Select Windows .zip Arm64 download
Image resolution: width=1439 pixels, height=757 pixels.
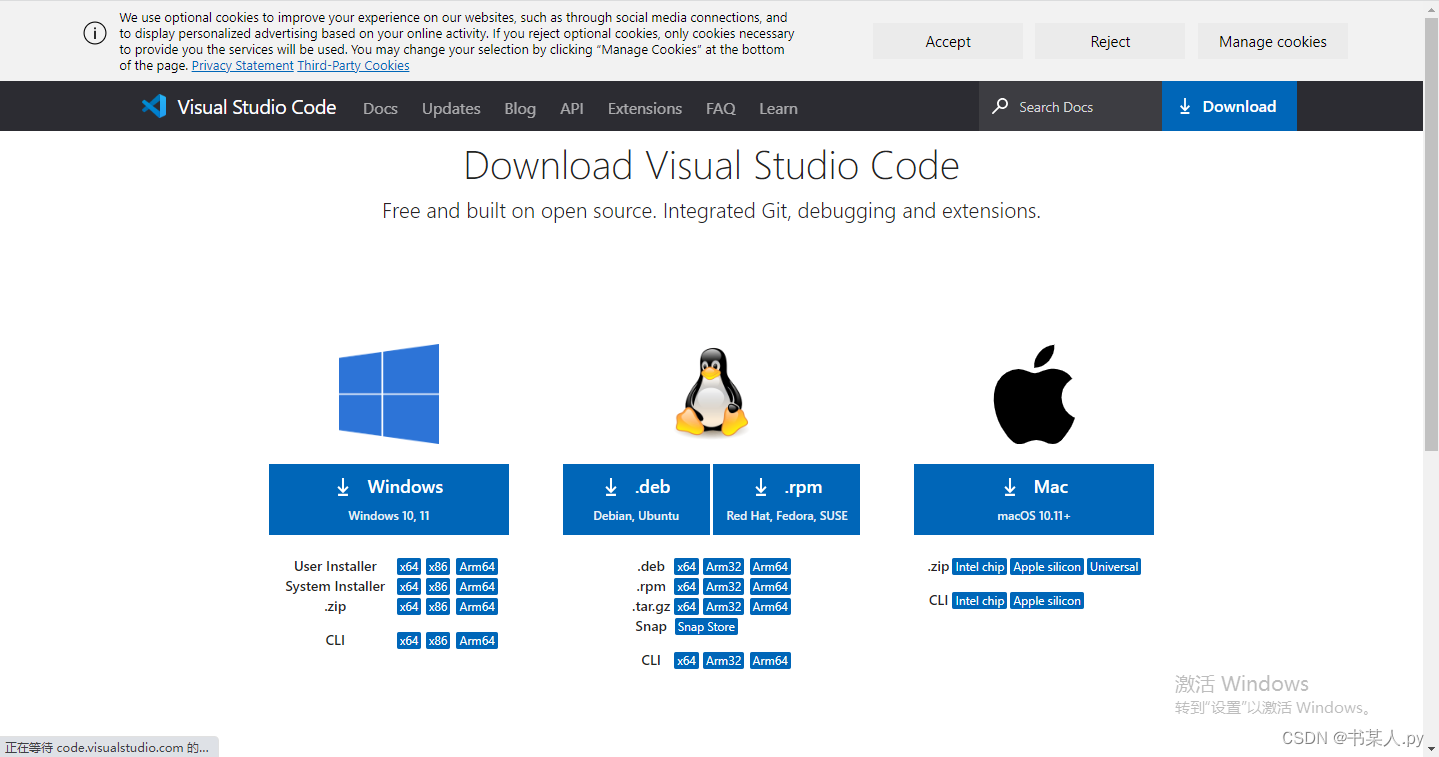(477, 607)
